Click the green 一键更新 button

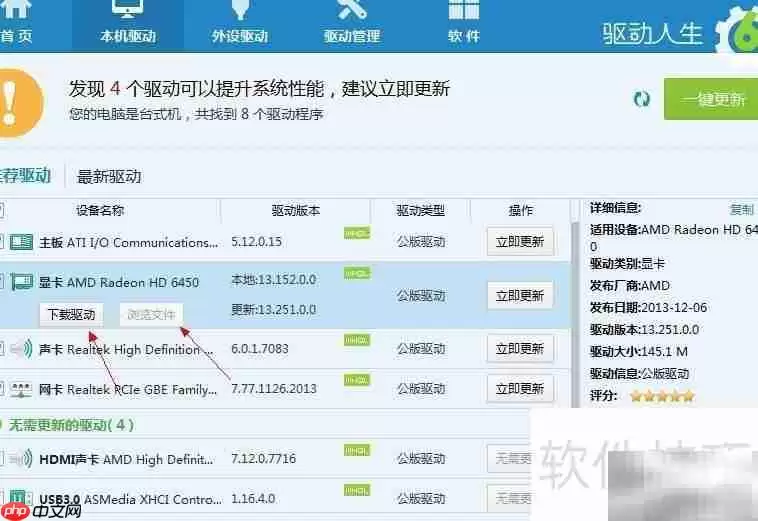(711, 99)
